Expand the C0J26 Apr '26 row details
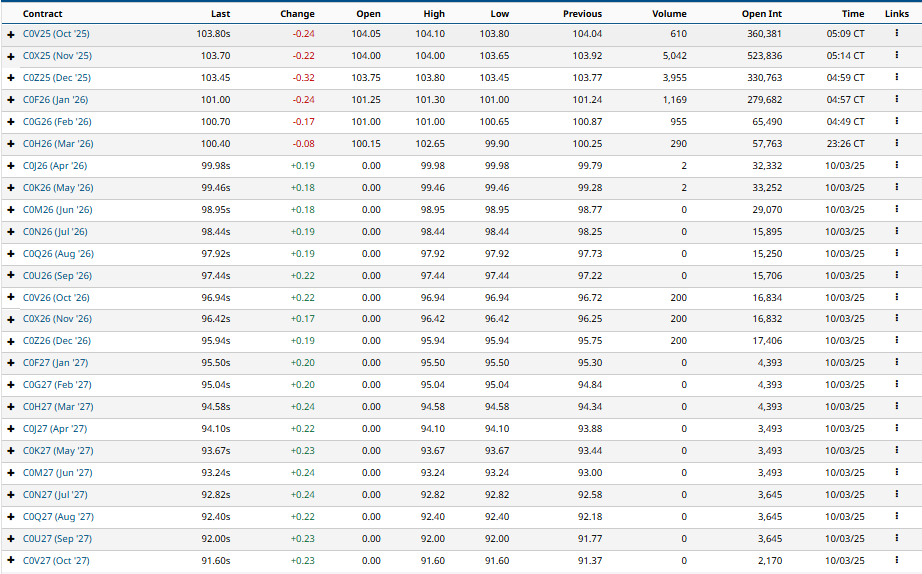Viewport: 922px width, 574px height. (x=11, y=166)
